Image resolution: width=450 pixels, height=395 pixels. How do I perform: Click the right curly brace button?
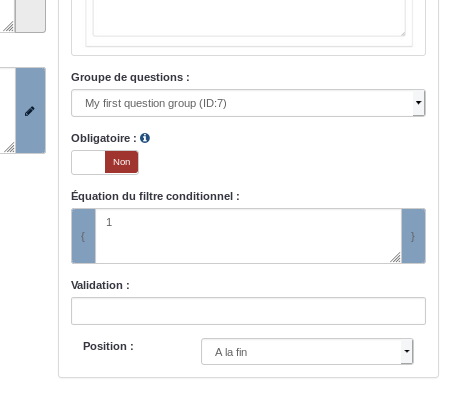(413, 236)
